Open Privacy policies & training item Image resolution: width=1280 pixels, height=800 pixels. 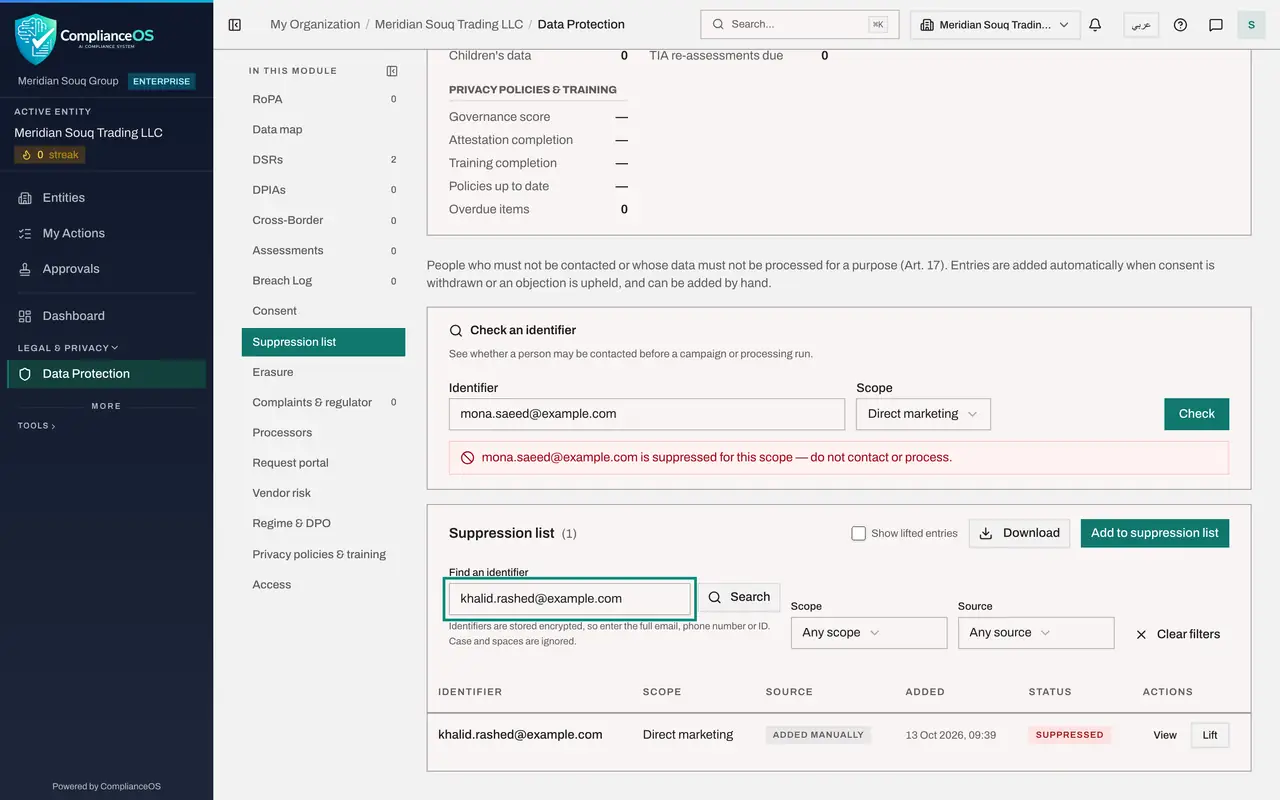[x=323, y=554]
